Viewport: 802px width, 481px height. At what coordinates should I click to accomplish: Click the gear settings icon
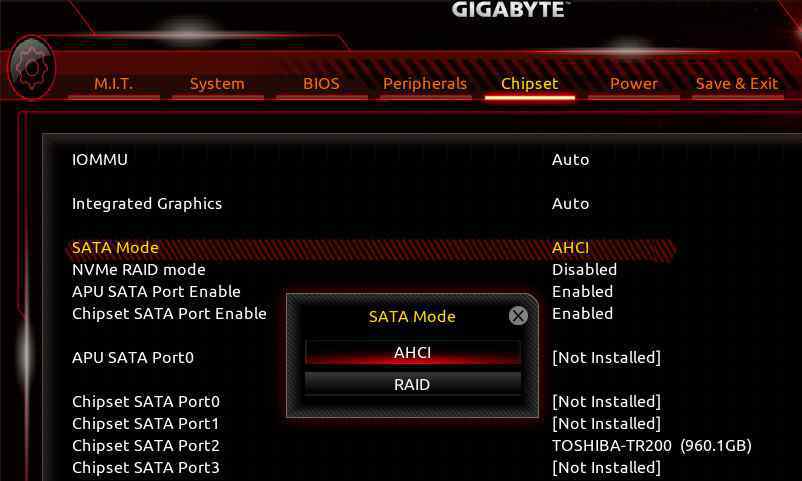coord(32,68)
